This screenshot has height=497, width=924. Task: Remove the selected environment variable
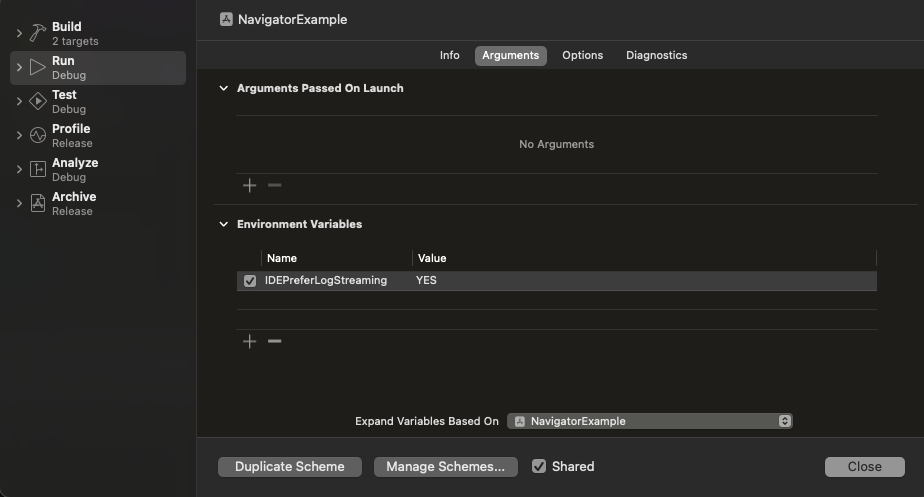point(275,341)
